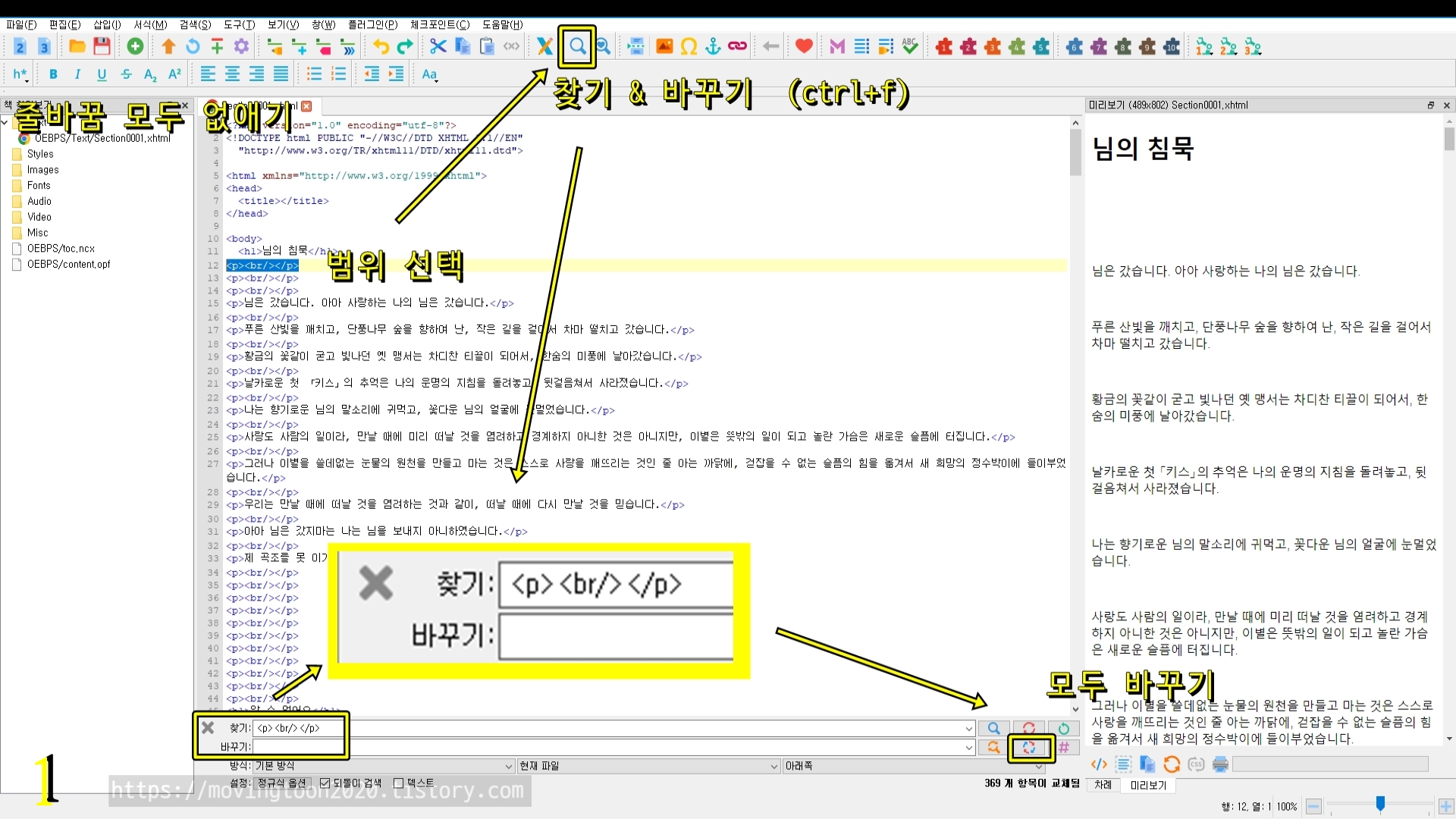The width and height of the screenshot is (1456, 819).
Task: Open 현재 파일 search scope dropdown
Action: [648, 766]
